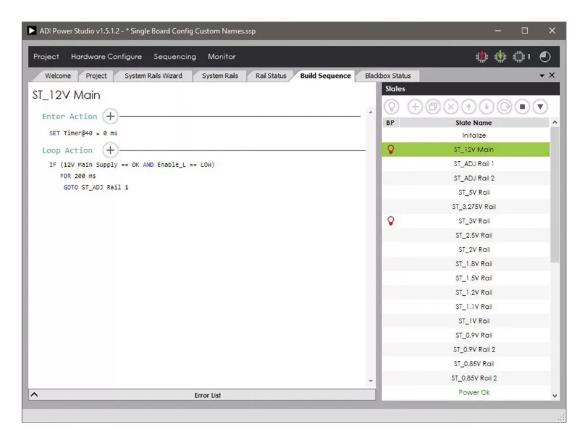Open the States toolbar dropdown triangle
The image size is (579, 438).
(540, 107)
